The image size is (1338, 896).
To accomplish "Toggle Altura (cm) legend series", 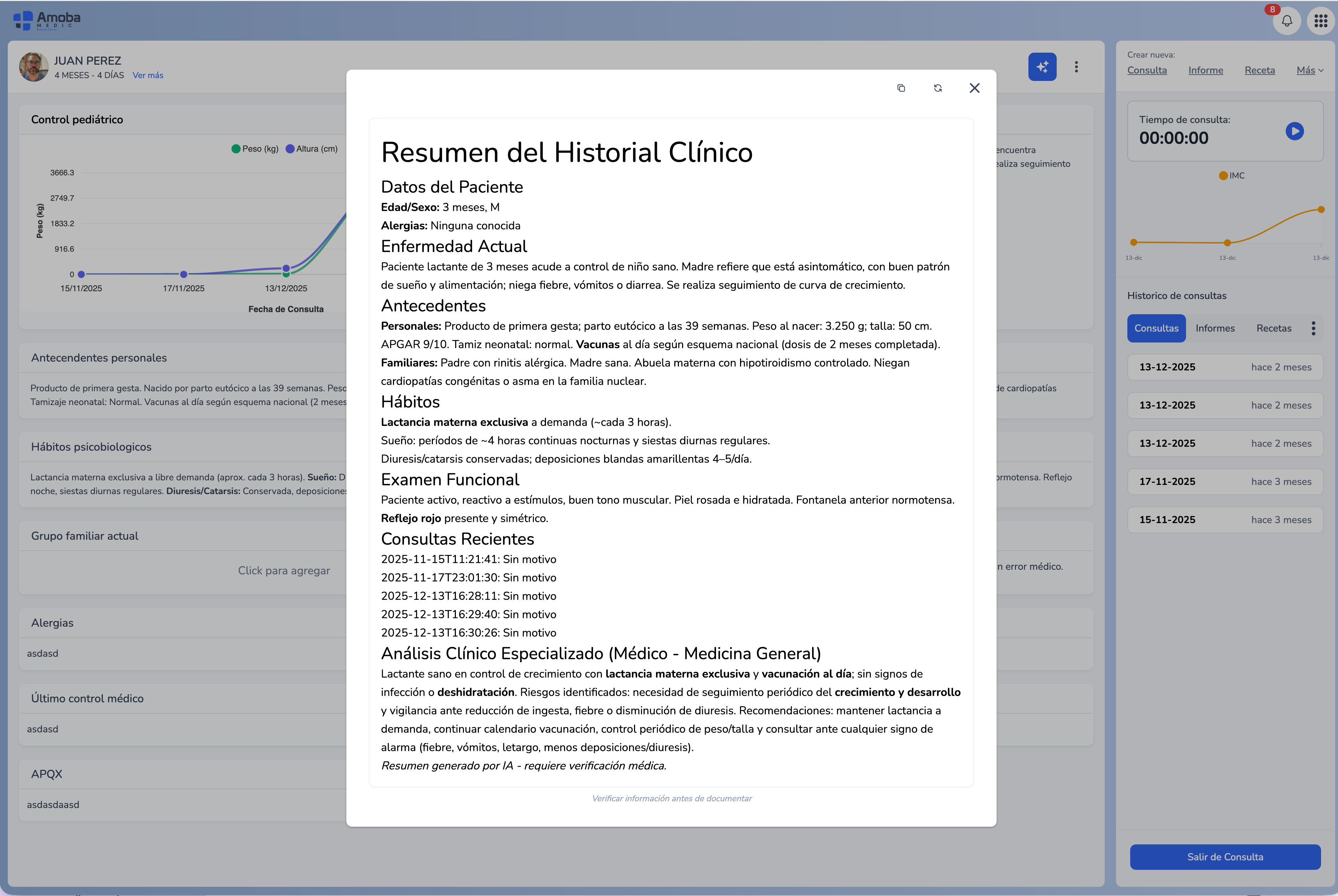I will click(311, 148).
